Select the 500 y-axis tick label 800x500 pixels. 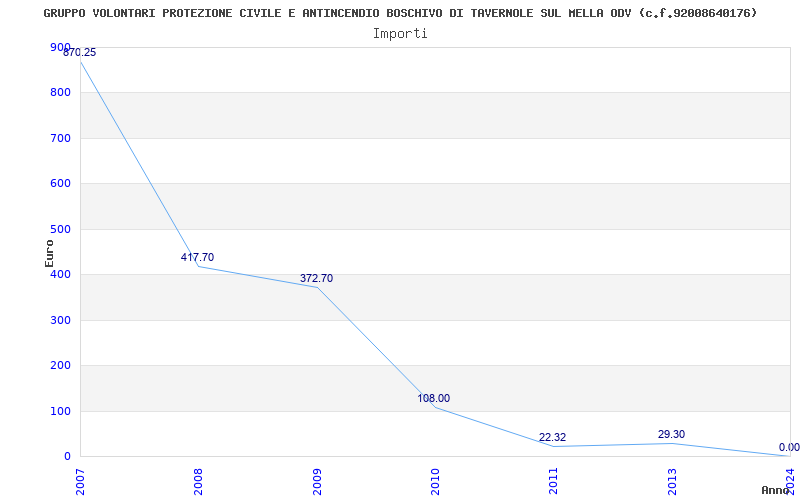61,229
